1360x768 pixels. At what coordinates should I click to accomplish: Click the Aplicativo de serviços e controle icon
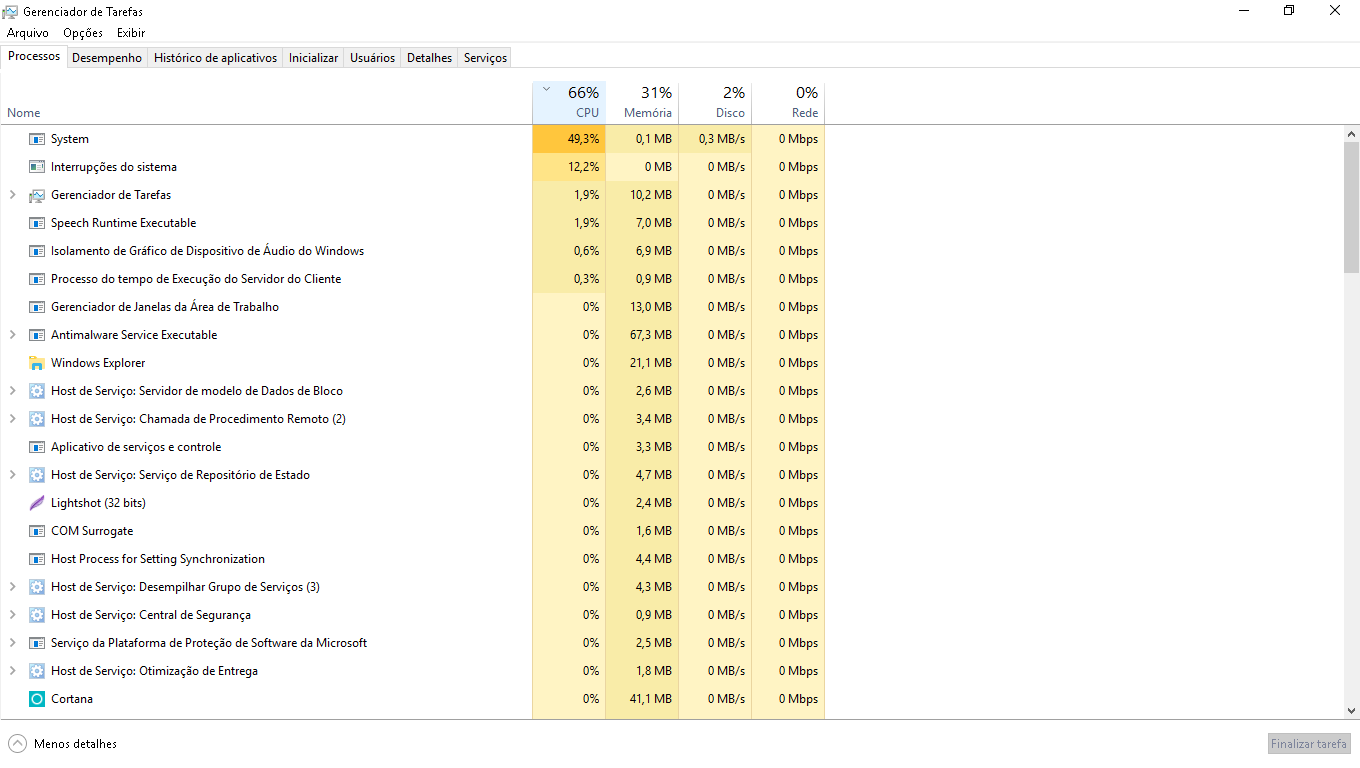(x=37, y=447)
